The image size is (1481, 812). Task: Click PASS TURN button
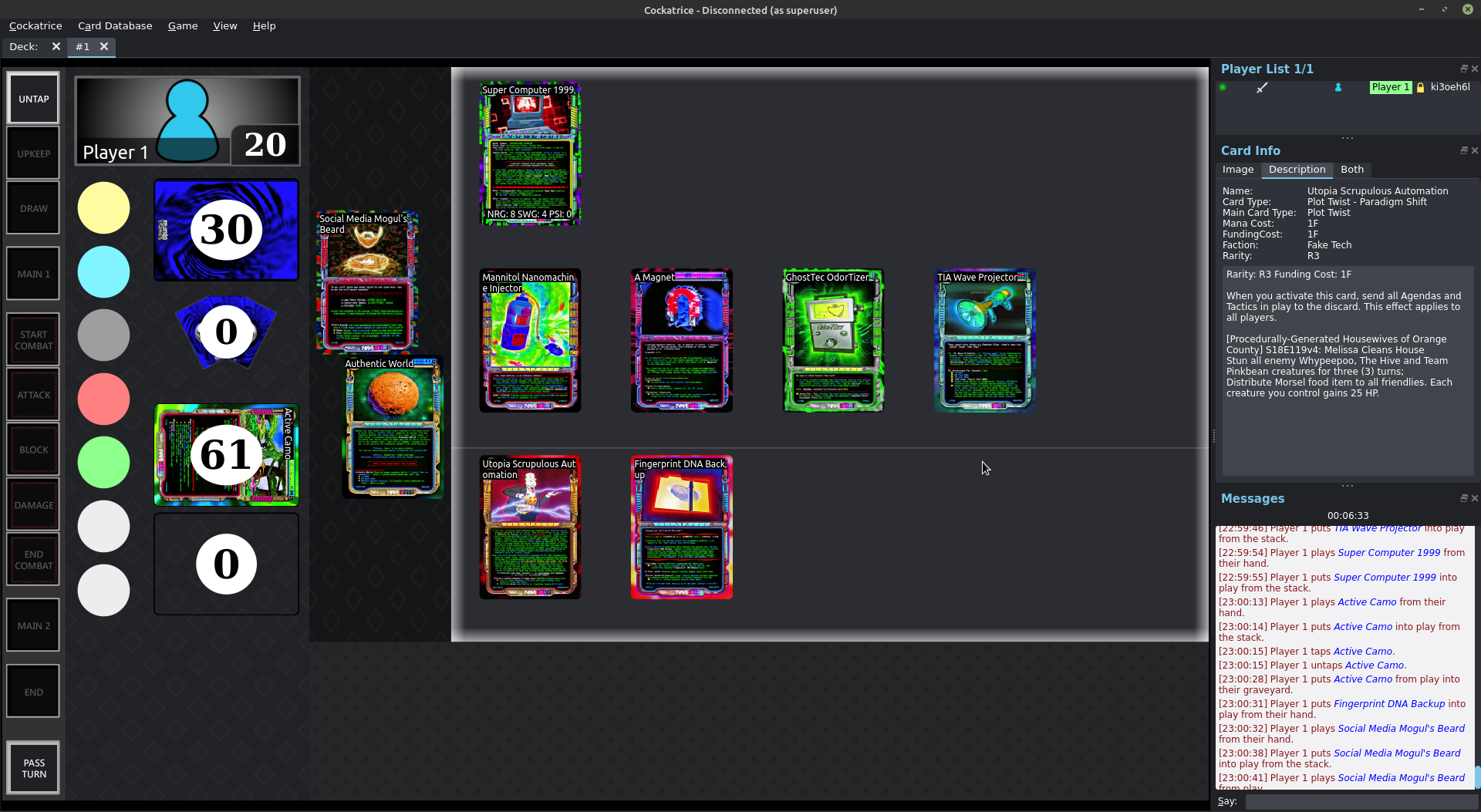click(33, 768)
